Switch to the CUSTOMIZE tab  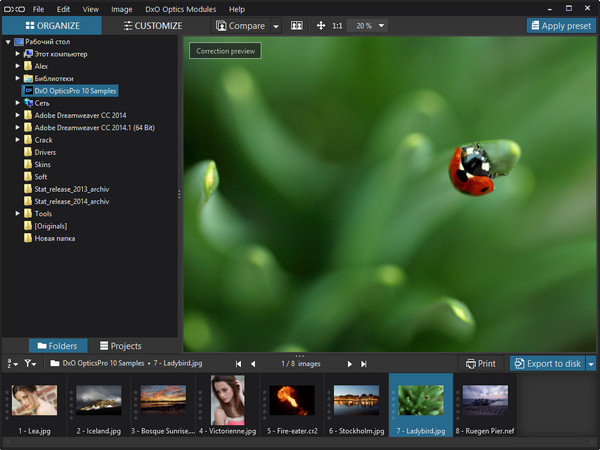click(x=151, y=25)
